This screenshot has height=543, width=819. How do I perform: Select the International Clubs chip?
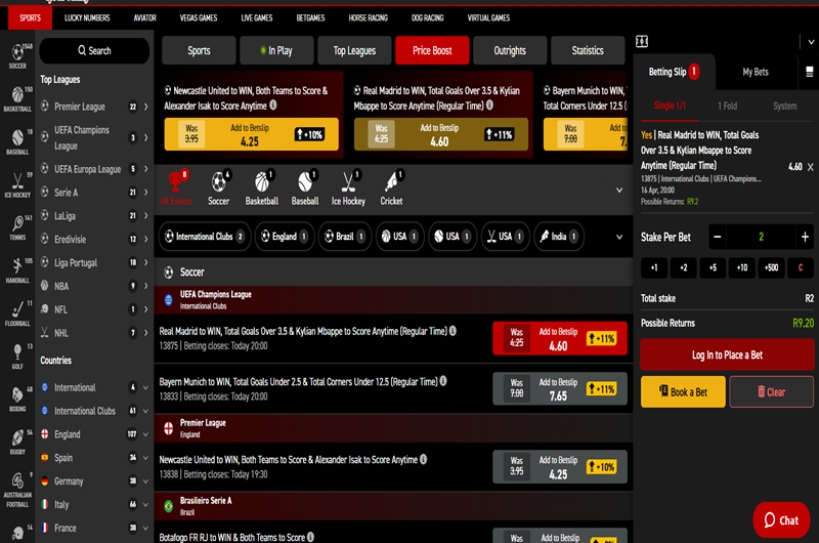pos(205,237)
